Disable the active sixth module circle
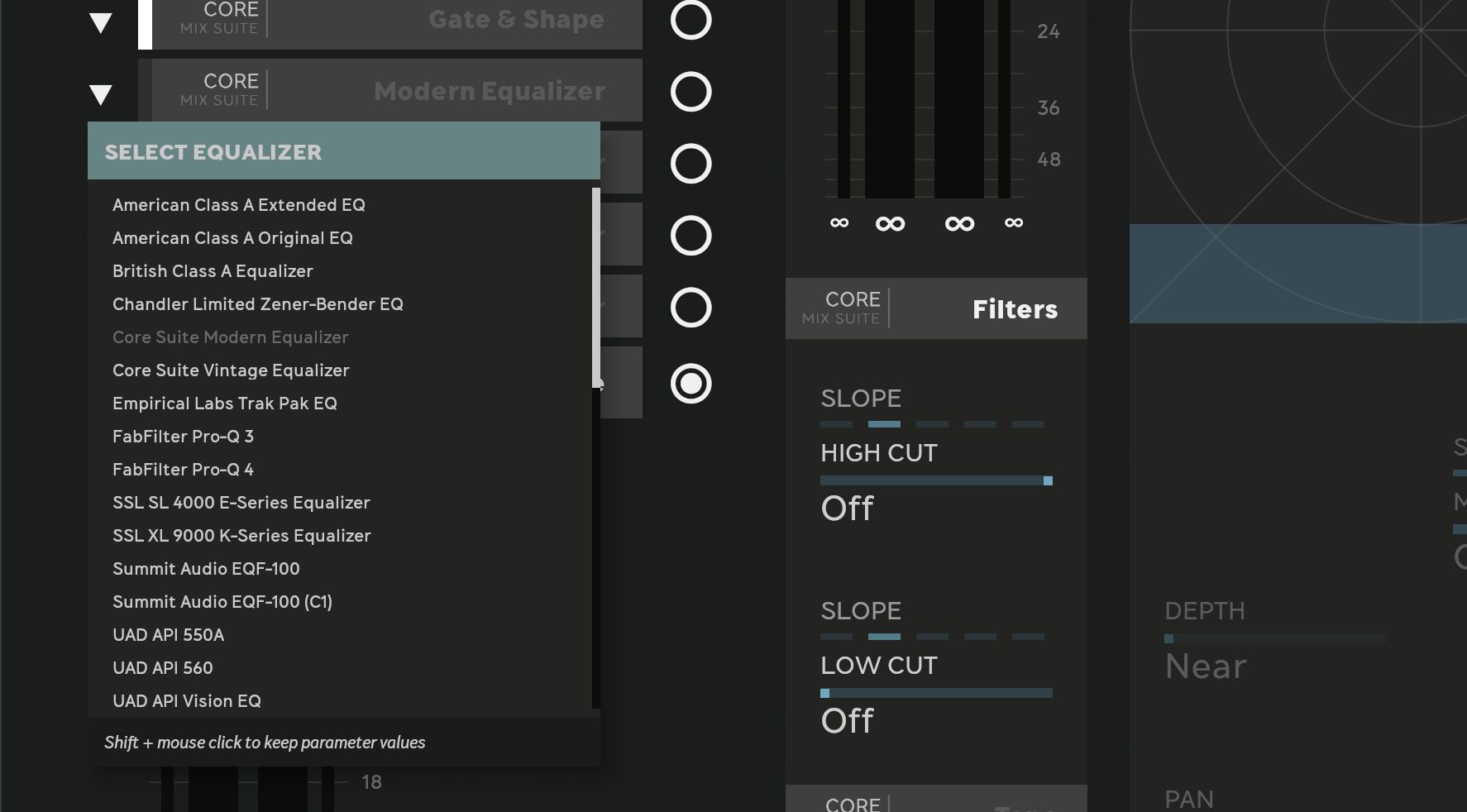Viewport: 1467px width, 812px height. click(690, 384)
